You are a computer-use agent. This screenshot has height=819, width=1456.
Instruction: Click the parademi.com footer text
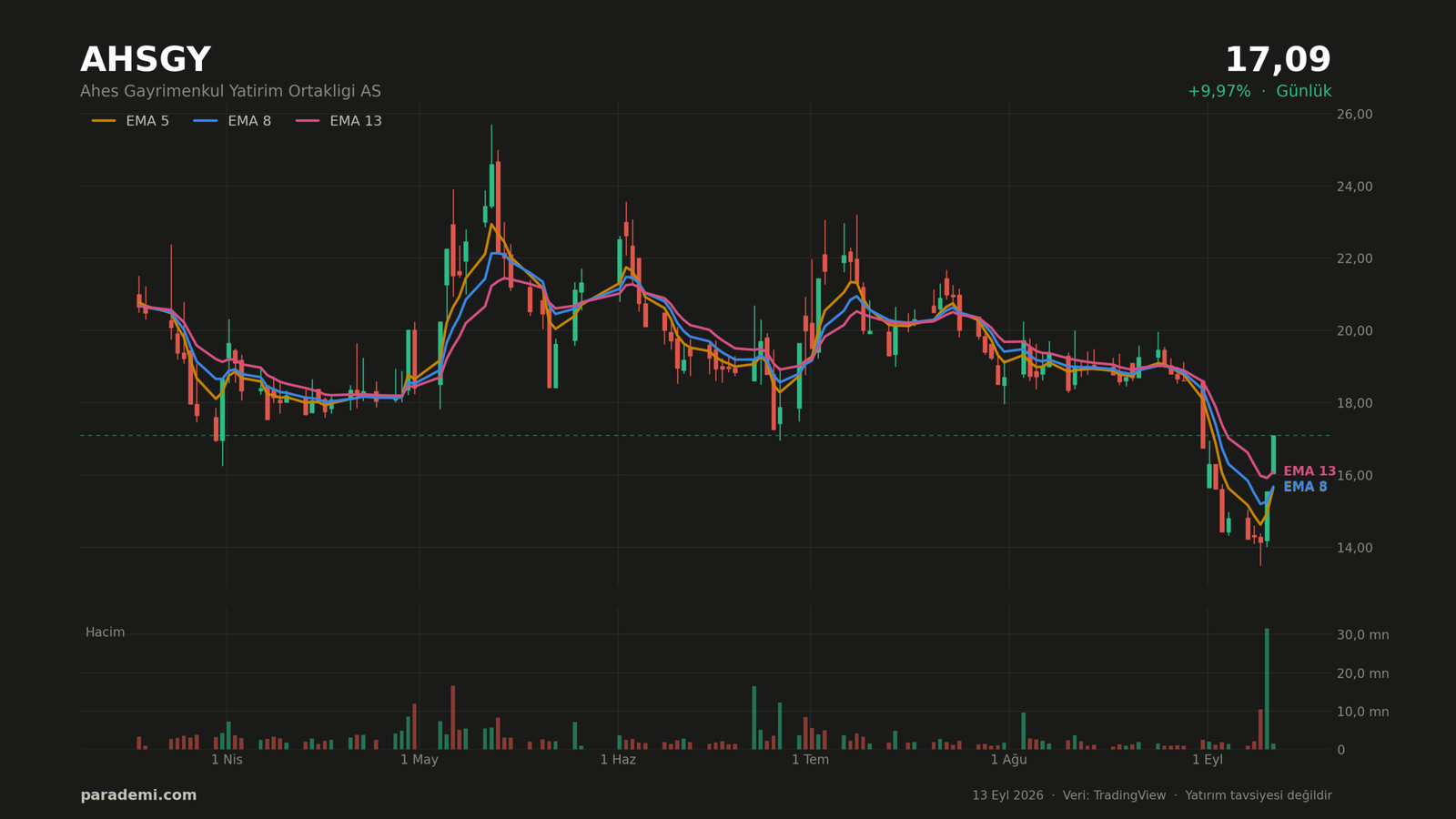coord(138,795)
